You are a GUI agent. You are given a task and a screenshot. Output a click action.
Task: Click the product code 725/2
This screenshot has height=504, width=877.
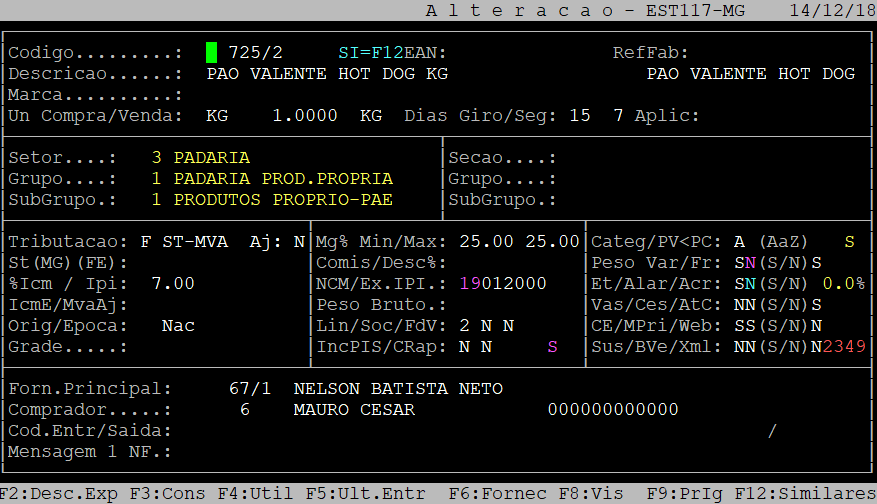(x=256, y=53)
